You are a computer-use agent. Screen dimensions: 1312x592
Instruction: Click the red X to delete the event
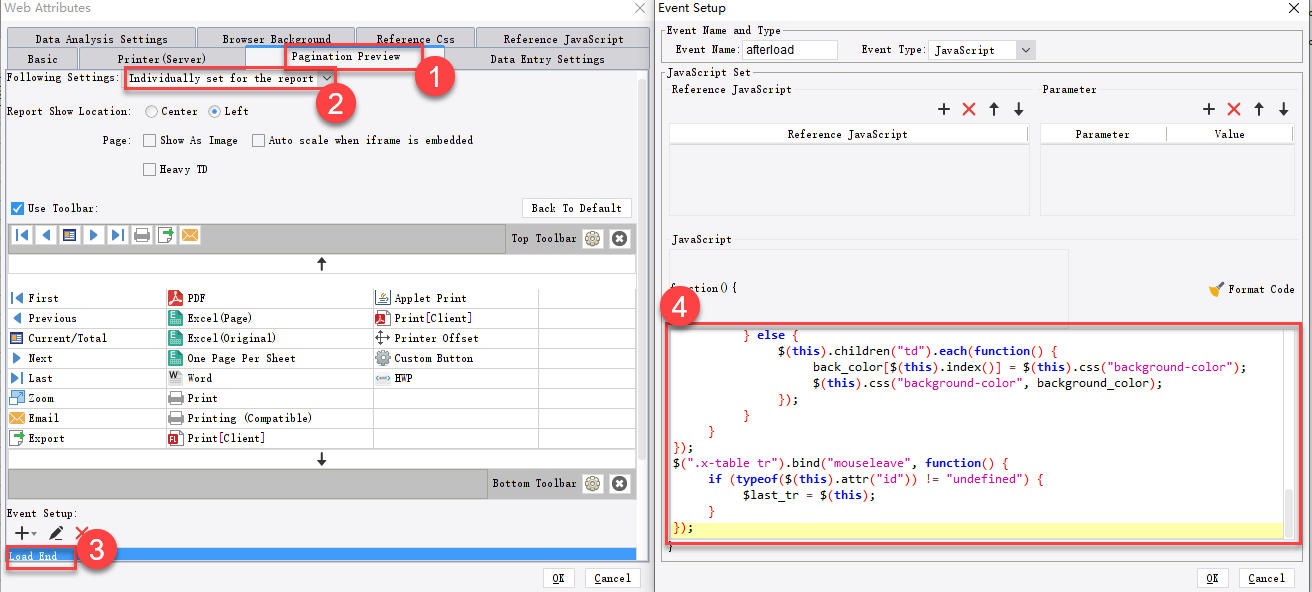80,533
